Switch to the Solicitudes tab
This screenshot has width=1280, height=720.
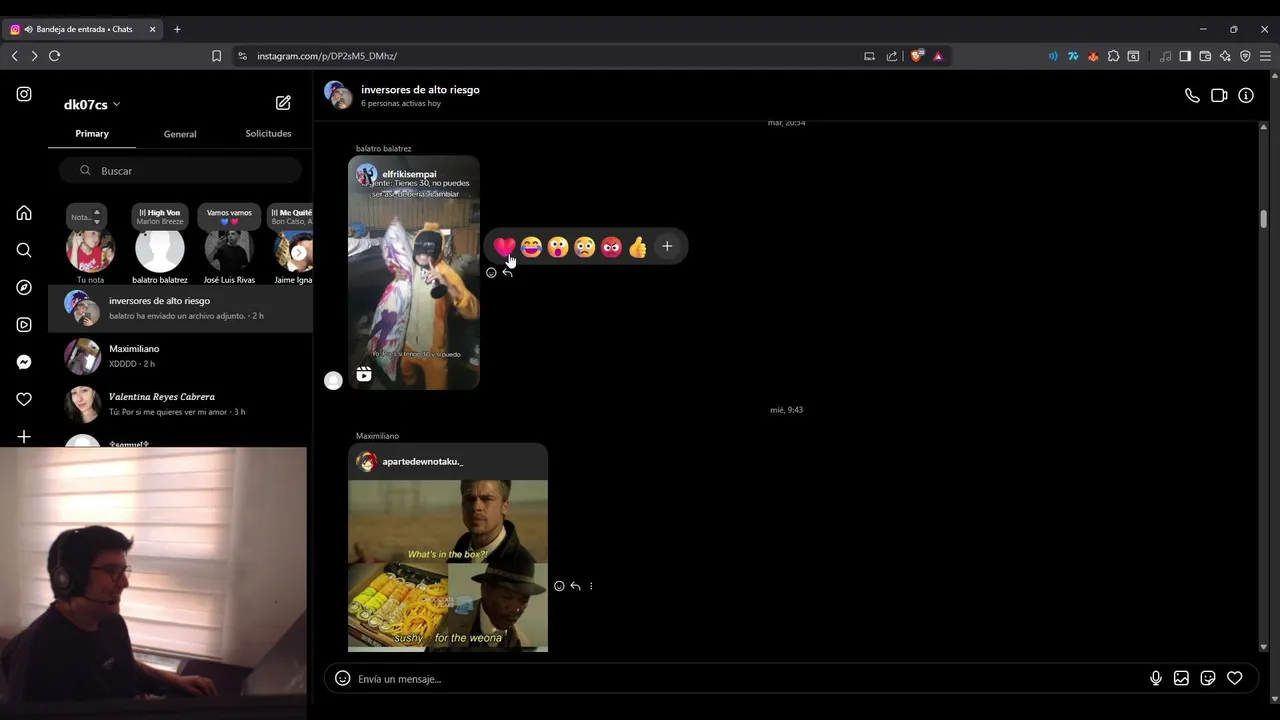point(268,133)
